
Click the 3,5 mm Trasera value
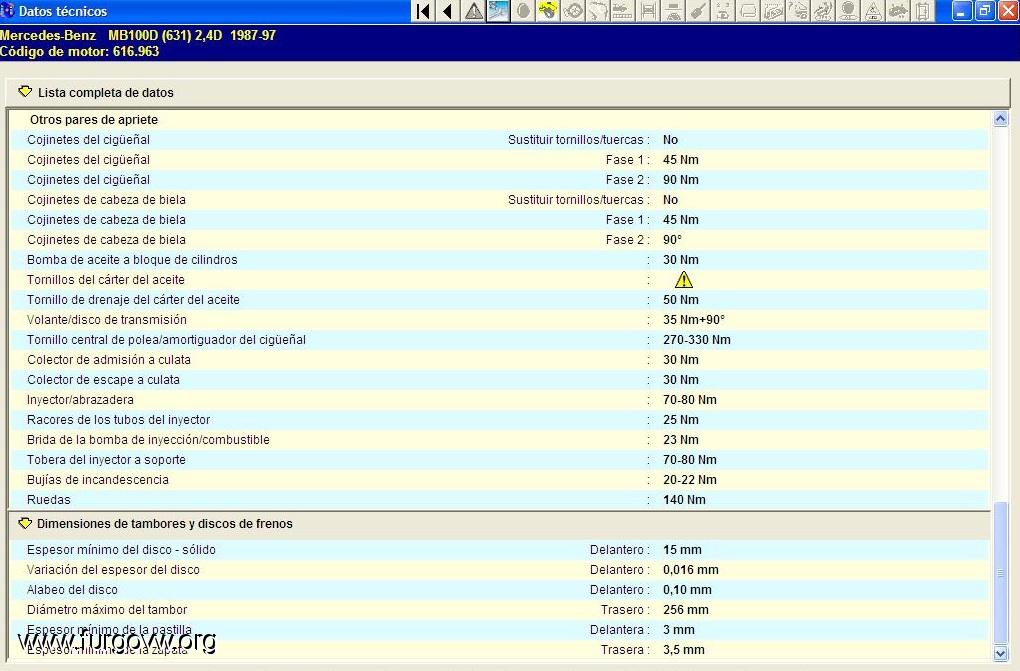point(684,650)
